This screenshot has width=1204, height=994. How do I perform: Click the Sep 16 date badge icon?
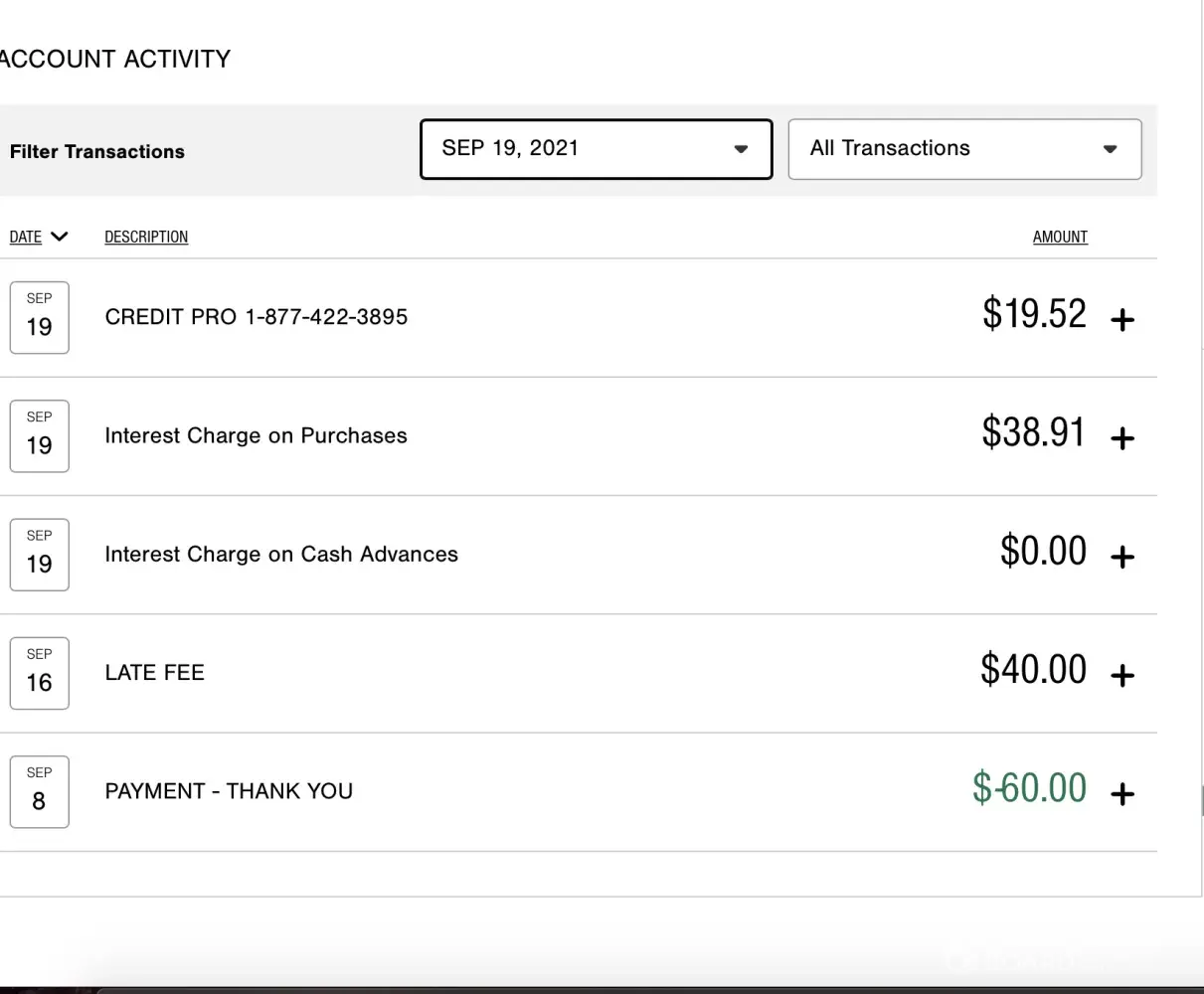39,673
